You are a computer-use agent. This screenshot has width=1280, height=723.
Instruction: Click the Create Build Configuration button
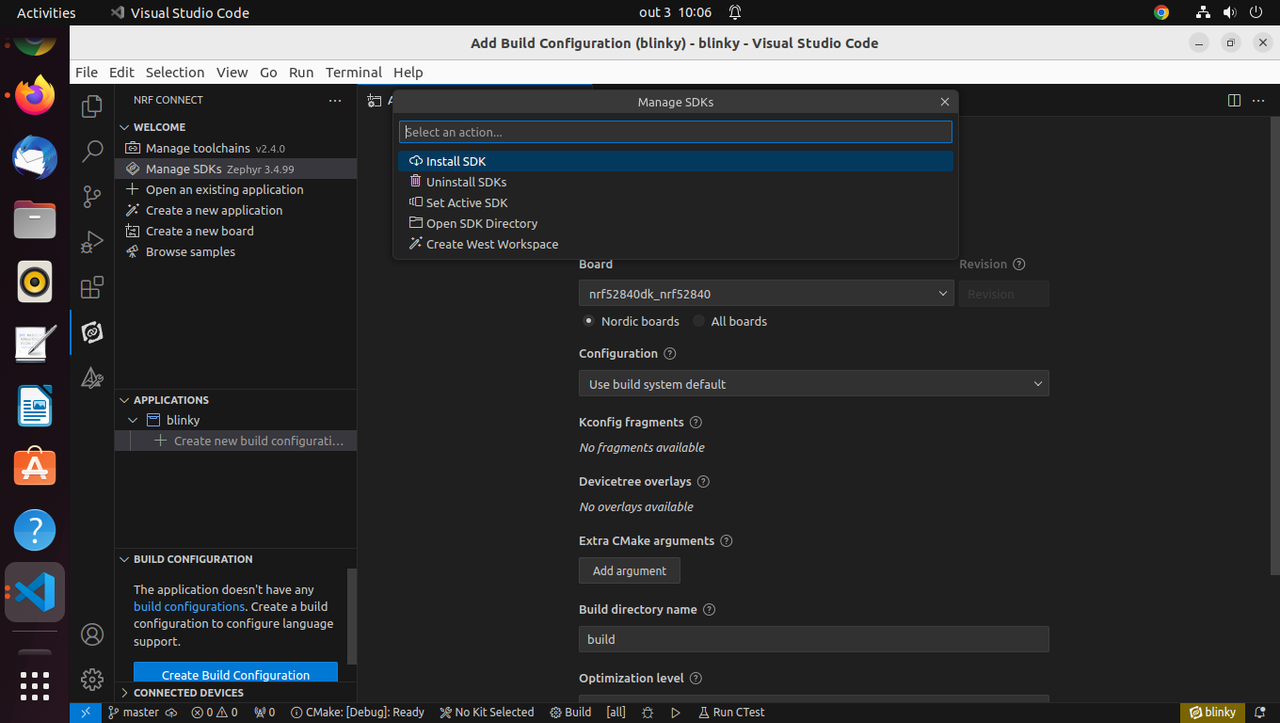tap(236, 675)
